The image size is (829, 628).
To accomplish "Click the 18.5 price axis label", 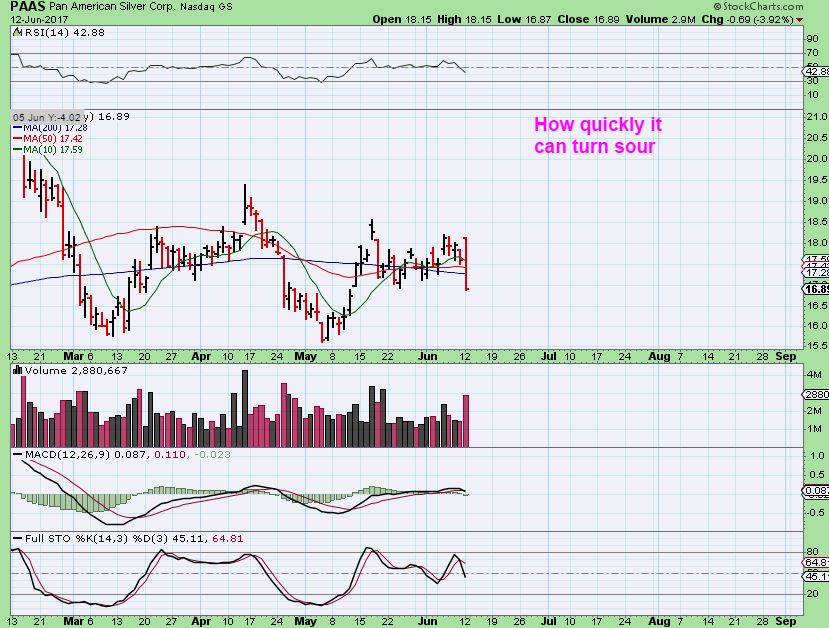I will click(x=817, y=222).
